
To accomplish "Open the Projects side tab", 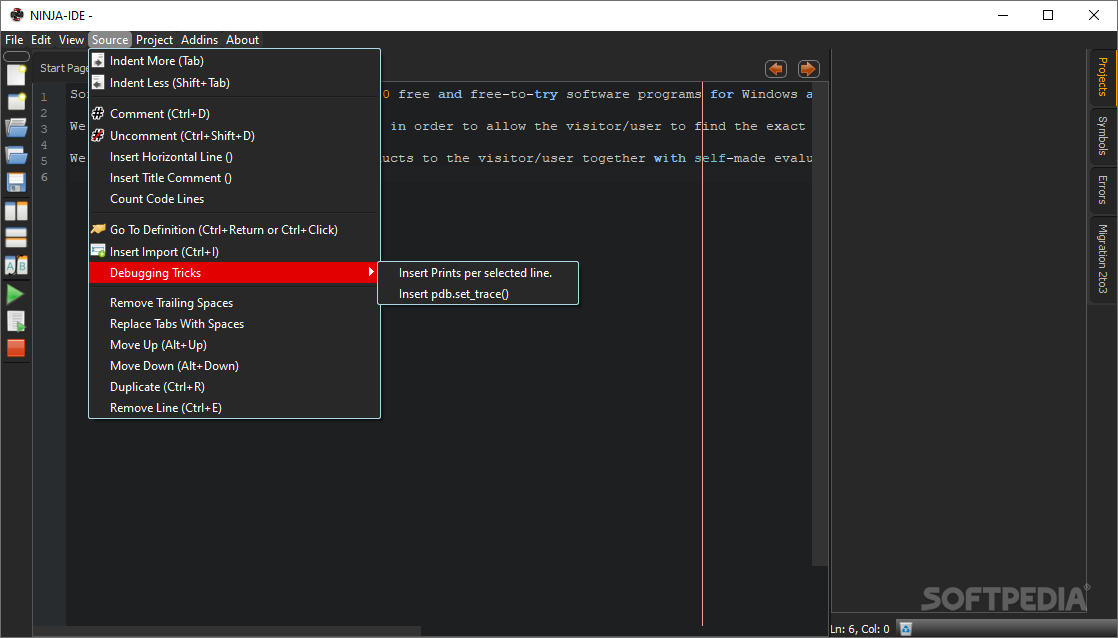I will tap(1102, 77).
